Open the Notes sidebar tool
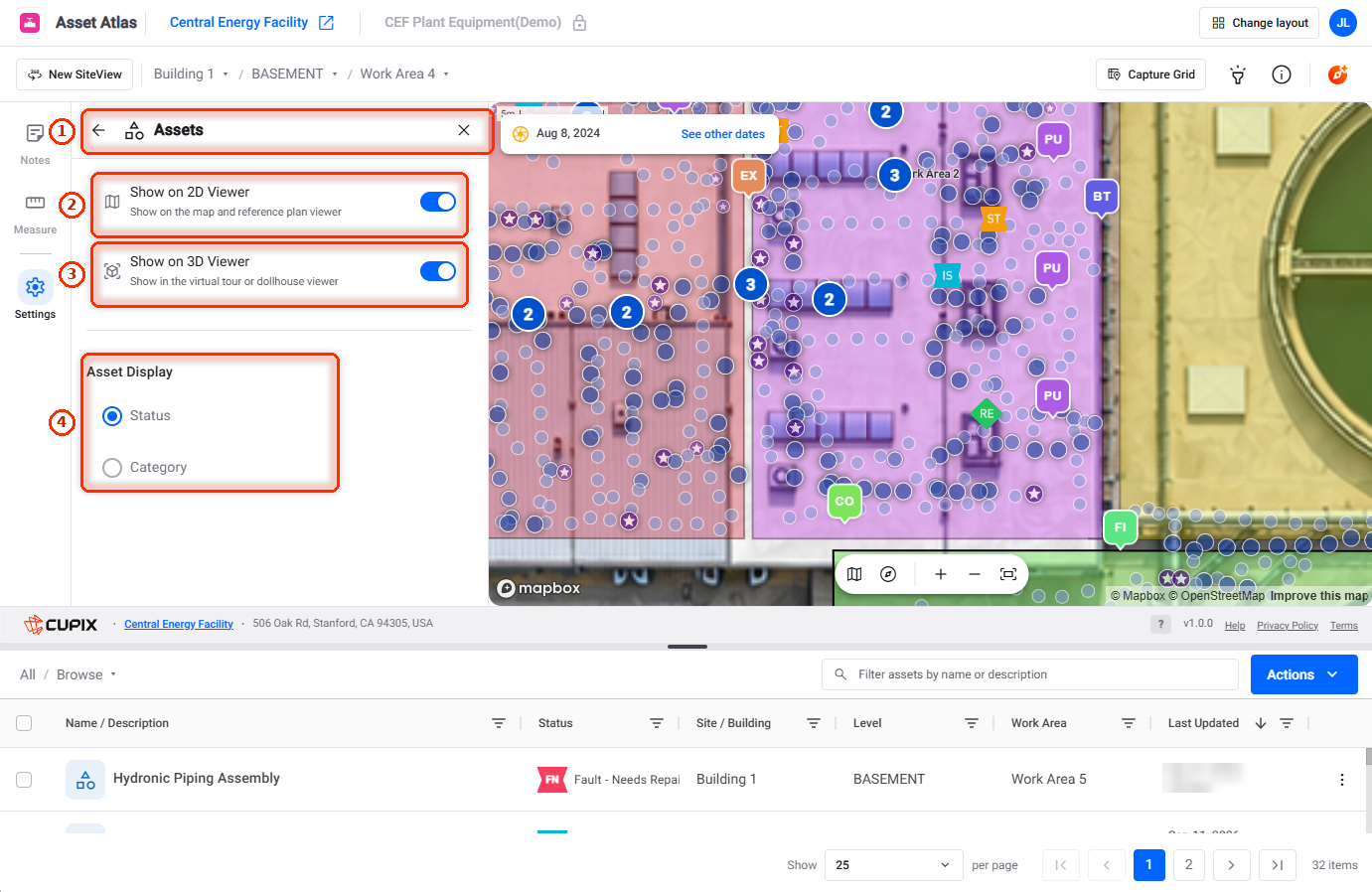The image size is (1372, 892). point(35,143)
